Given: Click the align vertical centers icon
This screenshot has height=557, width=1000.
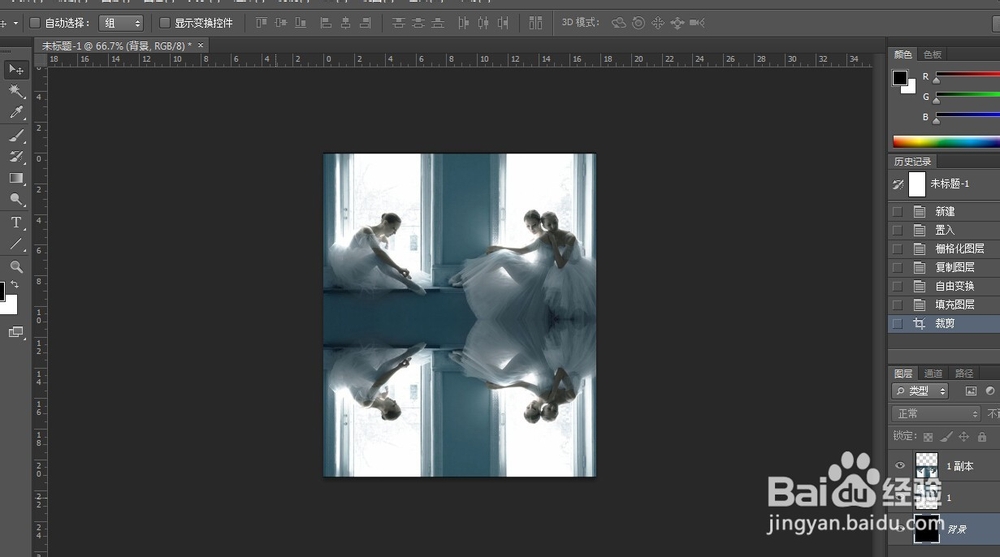Looking at the screenshot, I should point(281,23).
